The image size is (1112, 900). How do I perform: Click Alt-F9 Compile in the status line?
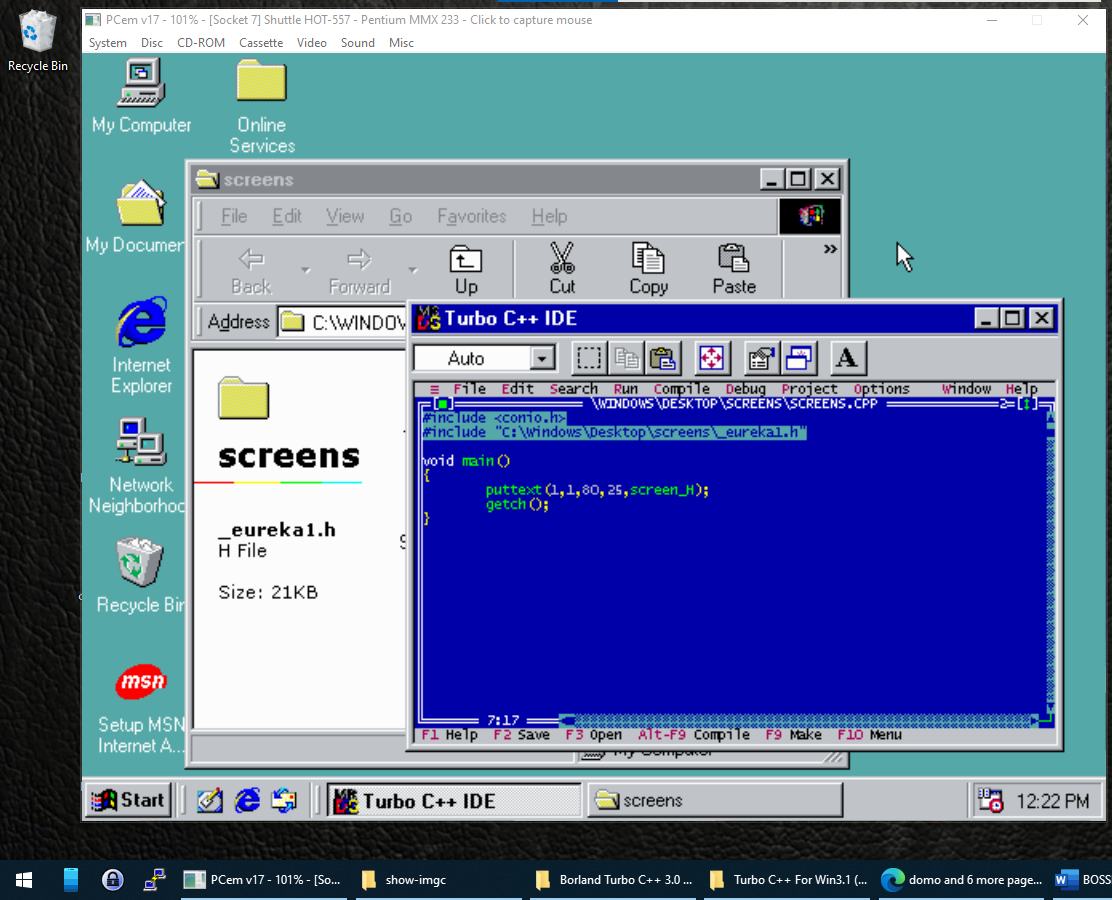coord(694,735)
